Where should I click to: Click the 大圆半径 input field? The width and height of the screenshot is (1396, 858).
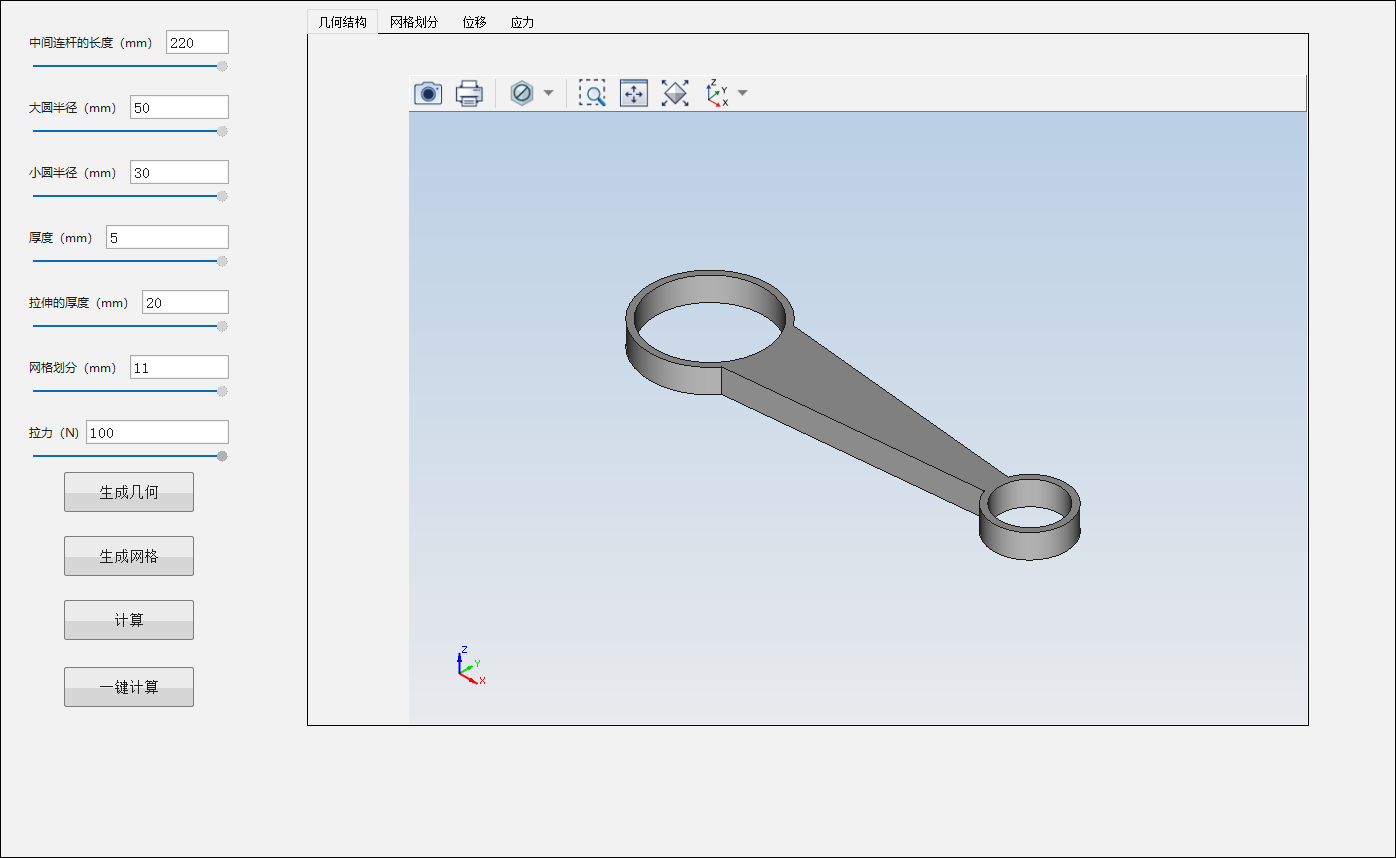[179, 107]
